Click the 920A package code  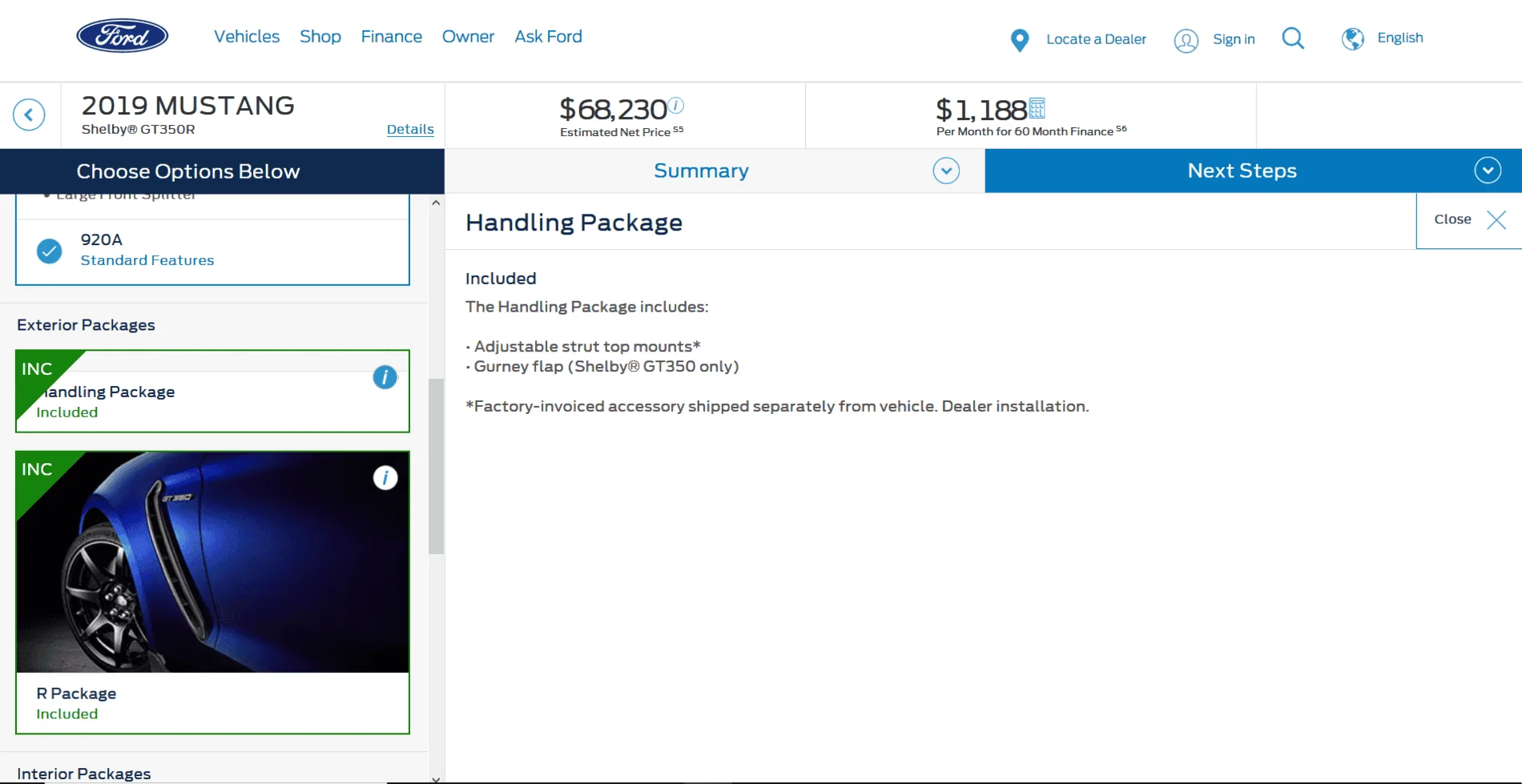point(102,239)
